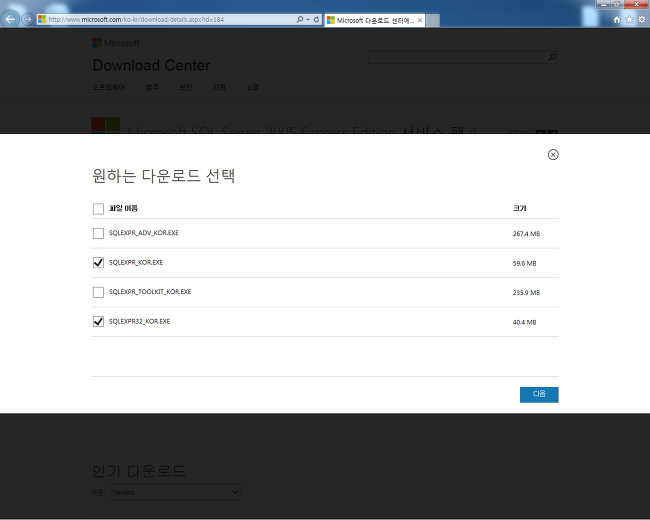Click the SQLEXPR32_KOR.EXE file name
This screenshot has width=650, height=520.
tap(139, 321)
